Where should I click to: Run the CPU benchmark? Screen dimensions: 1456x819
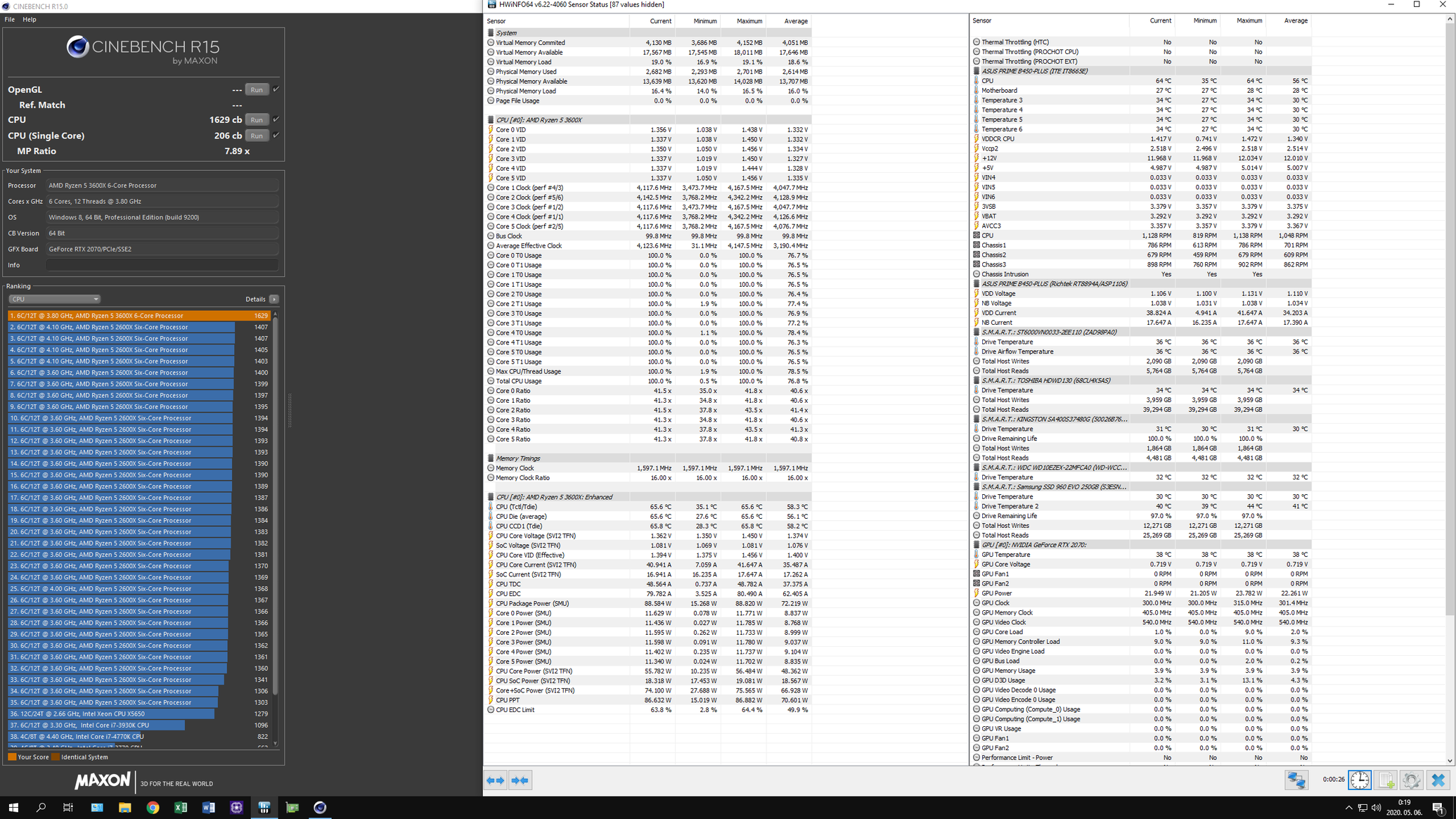pyautogui.click(x=257, y=120)
